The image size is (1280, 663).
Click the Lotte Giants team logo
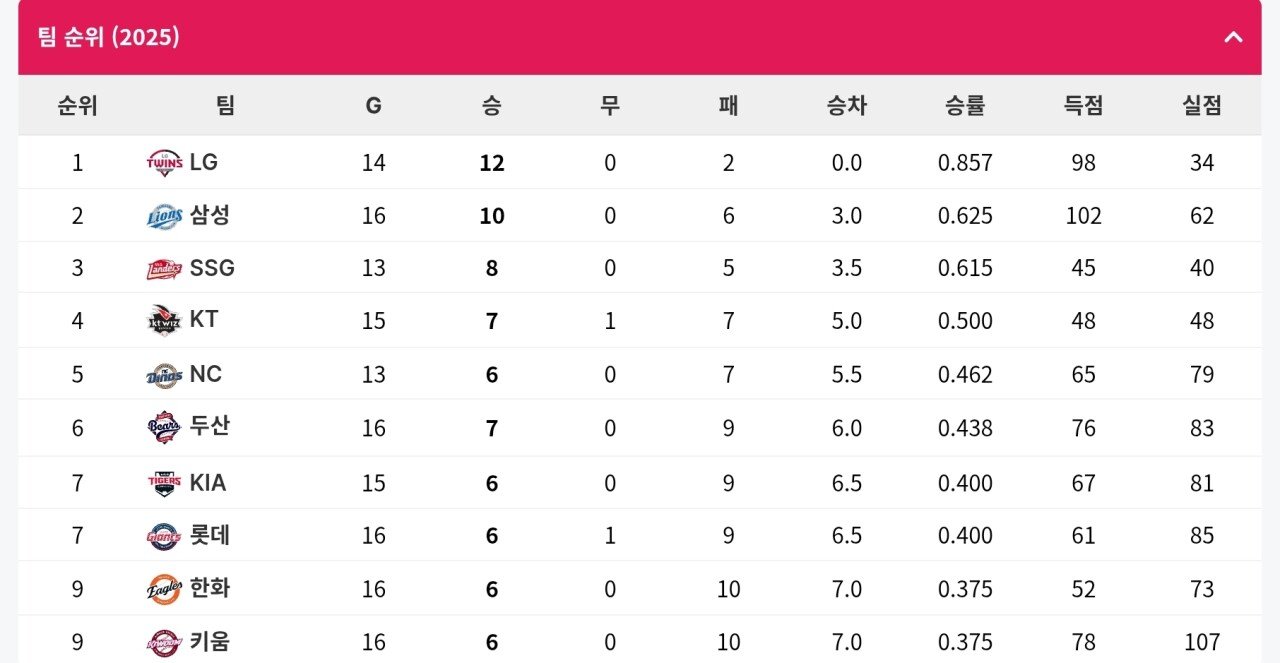(x=164, y=536)
